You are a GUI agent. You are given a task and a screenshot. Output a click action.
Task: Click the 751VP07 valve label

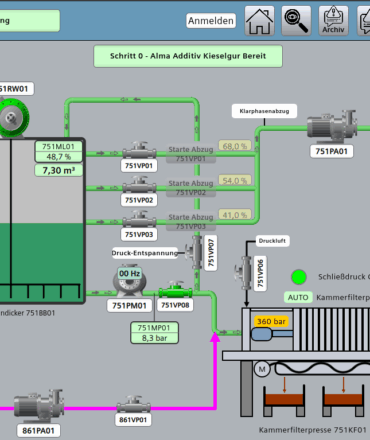[211, 253]
